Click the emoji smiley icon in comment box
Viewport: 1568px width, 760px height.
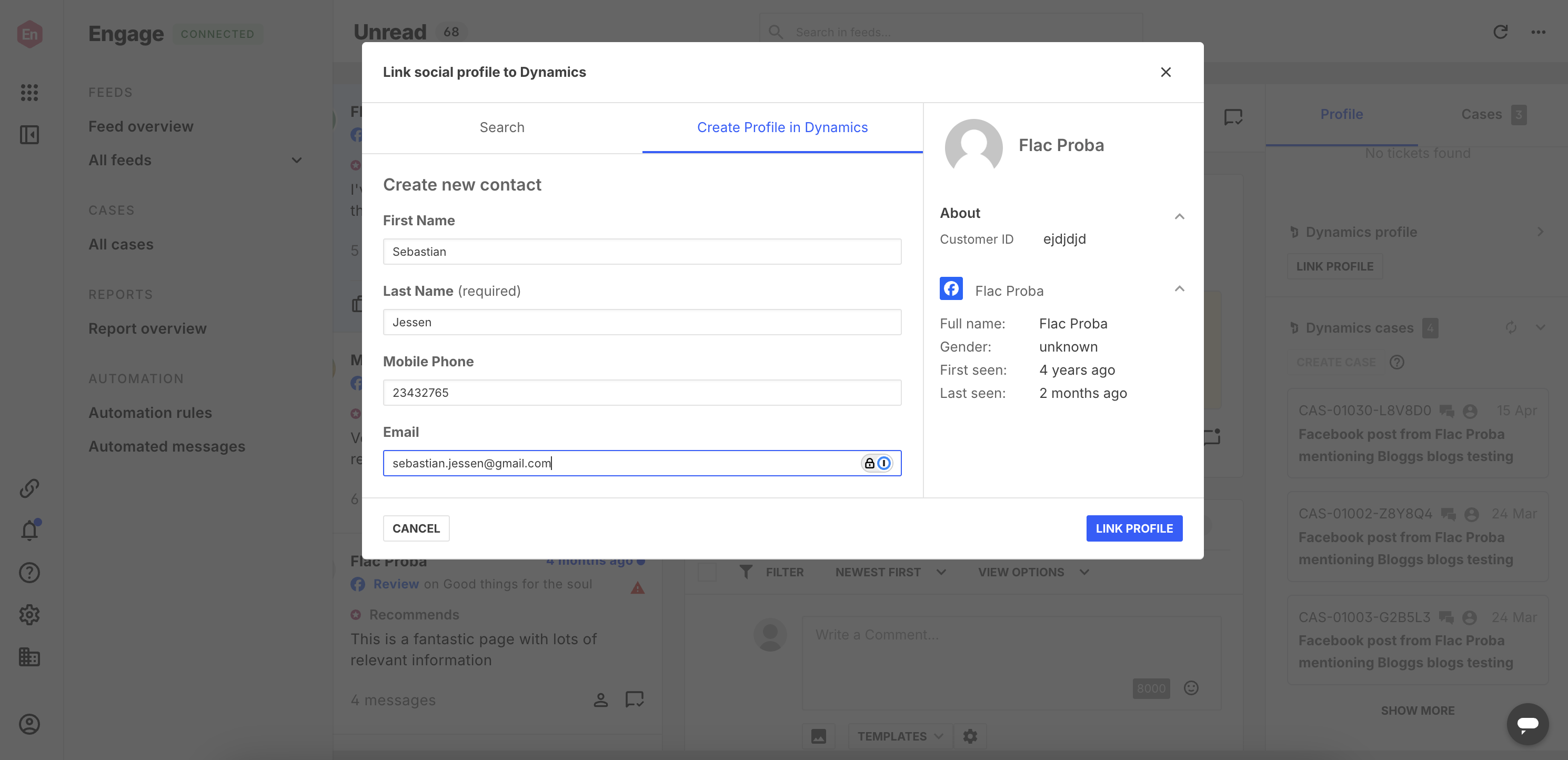click(x=1191, y=688)
